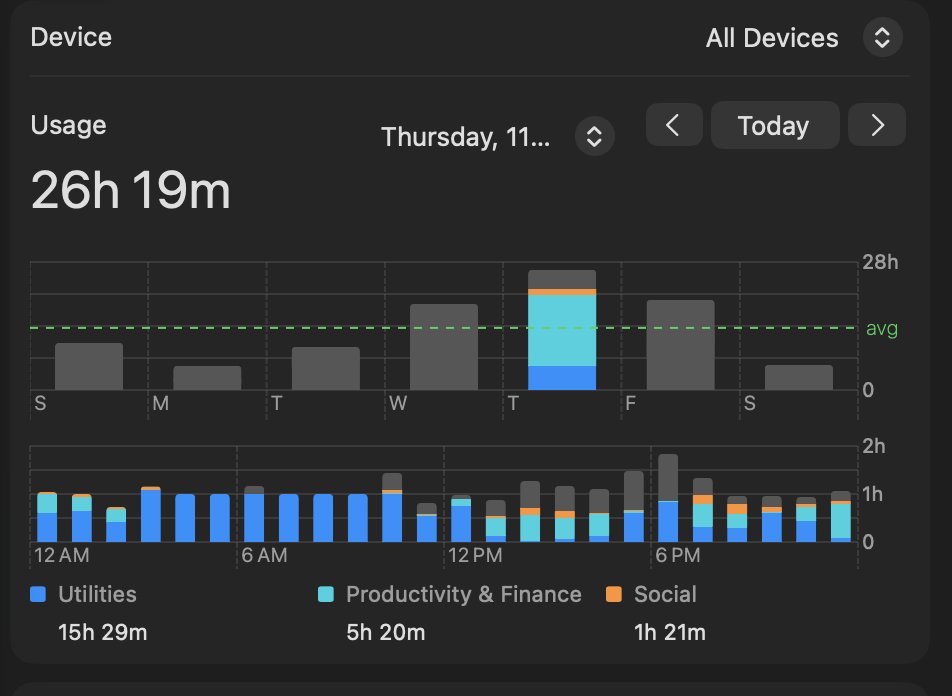
Task: Select the Saturday bar at week's end
Action: tap(798, 377)
